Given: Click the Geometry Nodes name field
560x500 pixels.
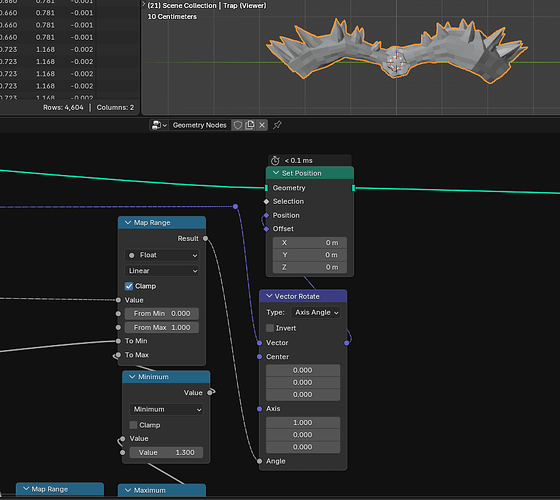Looking at the screenshot, I should [x=200, y=125].
